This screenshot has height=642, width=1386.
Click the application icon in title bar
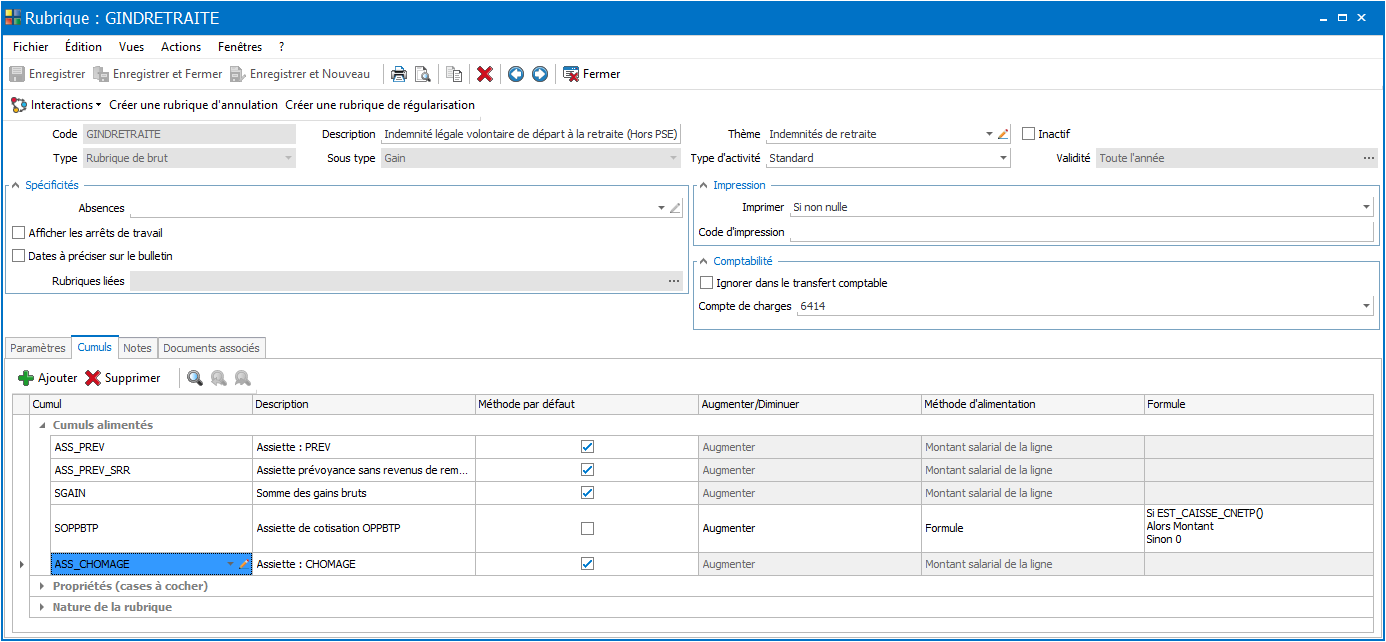pos(13,17)
